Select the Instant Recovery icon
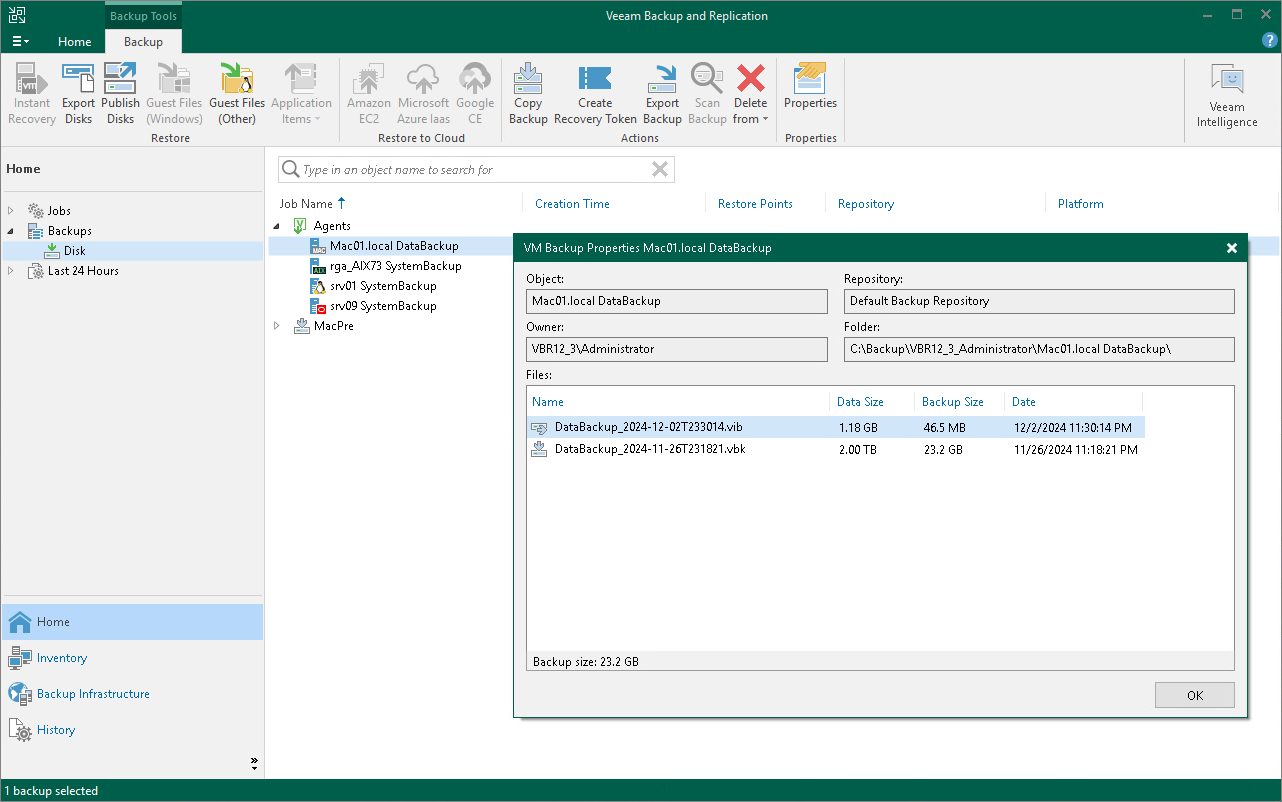The height and width of the screenshot is (802, 1282). [31, 92]
